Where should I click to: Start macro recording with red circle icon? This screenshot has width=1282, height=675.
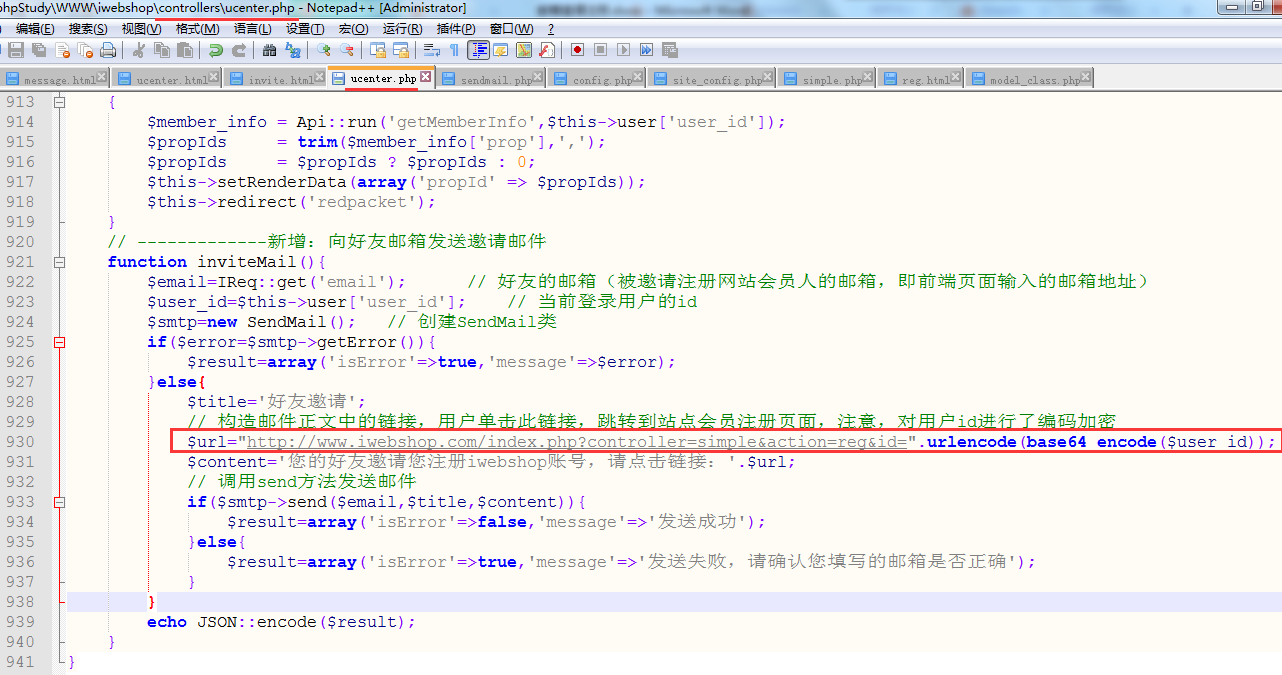click(x=578, y=50)
